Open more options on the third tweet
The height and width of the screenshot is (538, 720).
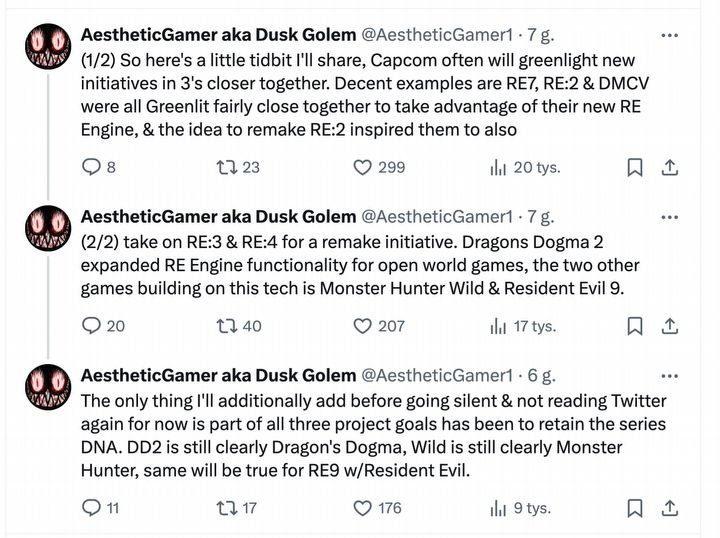pos(670,375)
